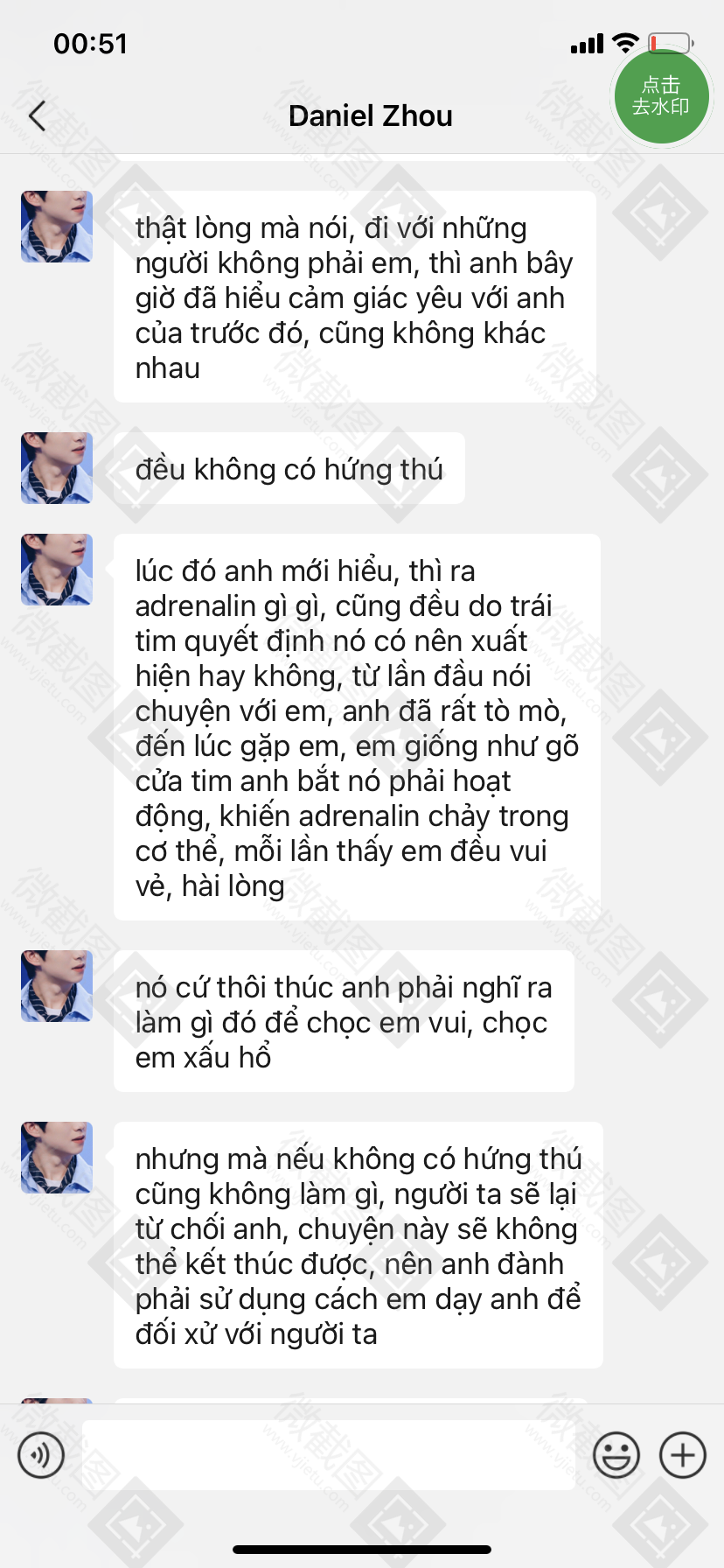Tap the back arrow icon

pos(37,115)
